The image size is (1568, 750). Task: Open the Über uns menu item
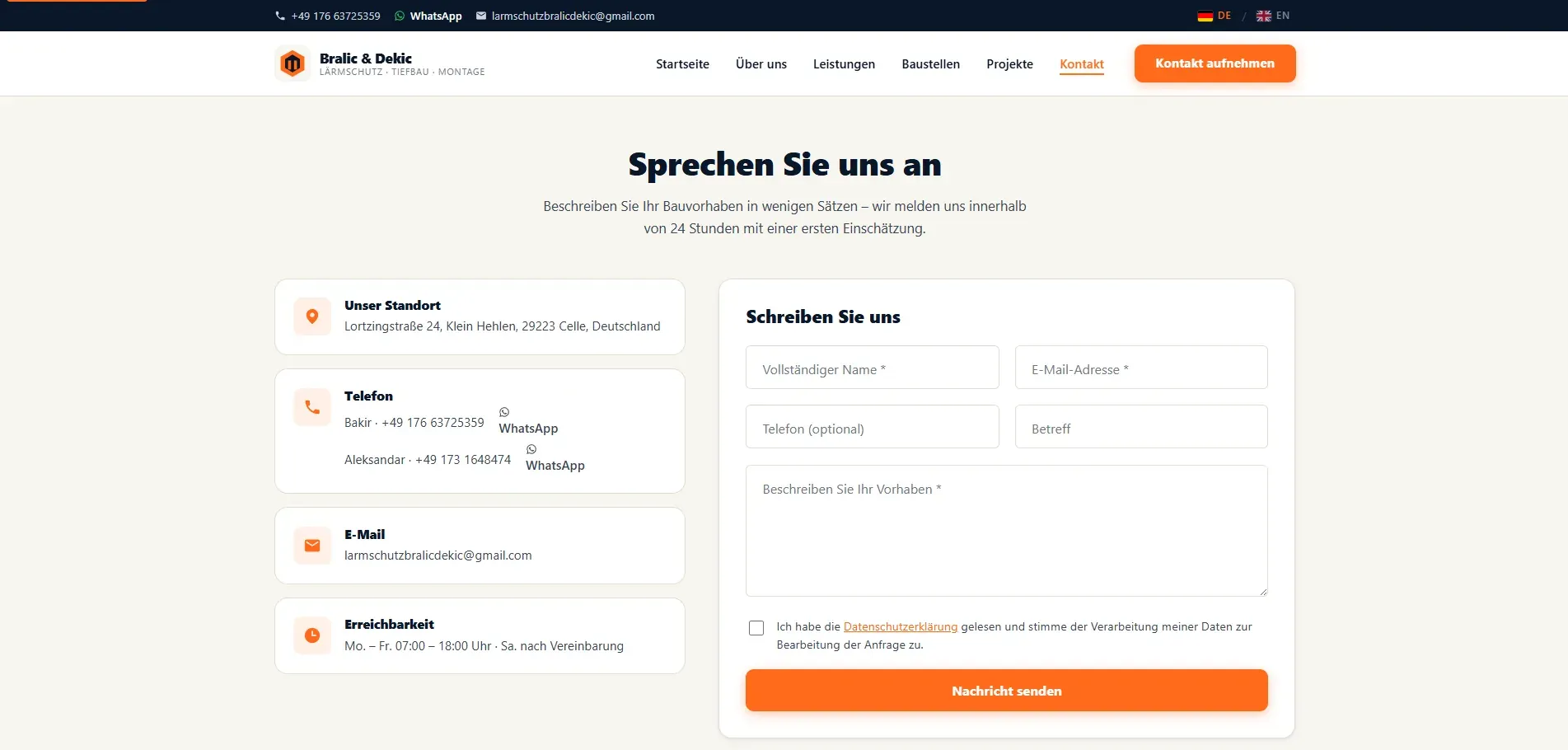click(761, 64)
